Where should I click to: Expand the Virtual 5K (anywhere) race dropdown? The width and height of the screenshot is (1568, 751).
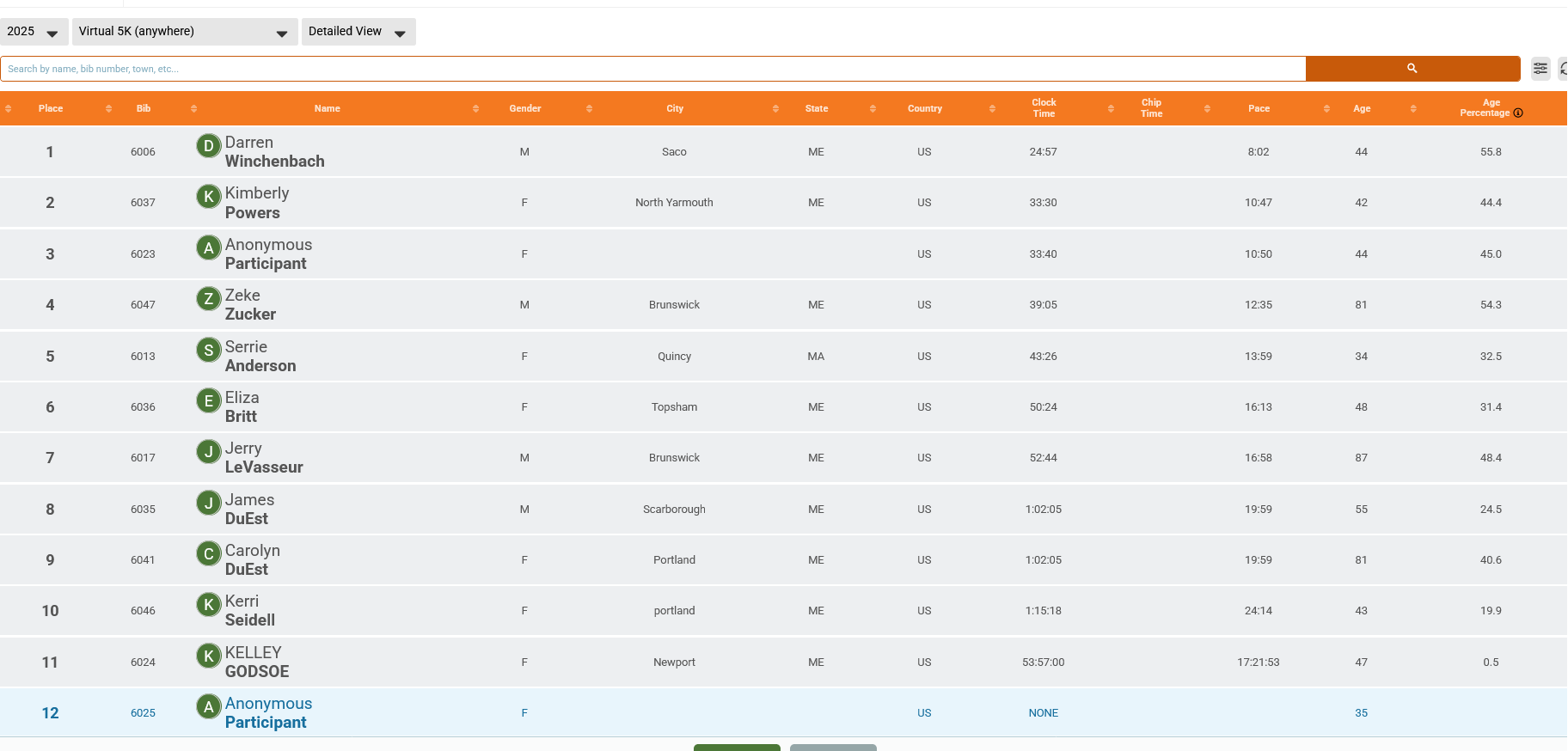click(184, 32)
